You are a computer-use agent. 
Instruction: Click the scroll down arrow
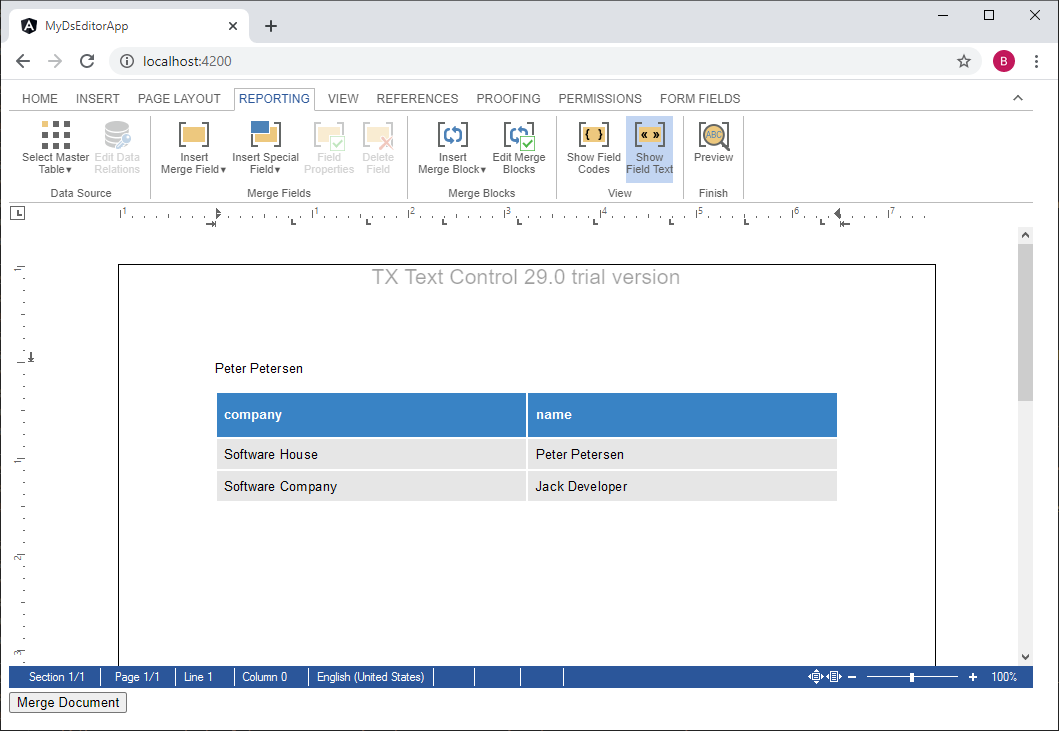pyautogui.click(x=1025, y=657)
